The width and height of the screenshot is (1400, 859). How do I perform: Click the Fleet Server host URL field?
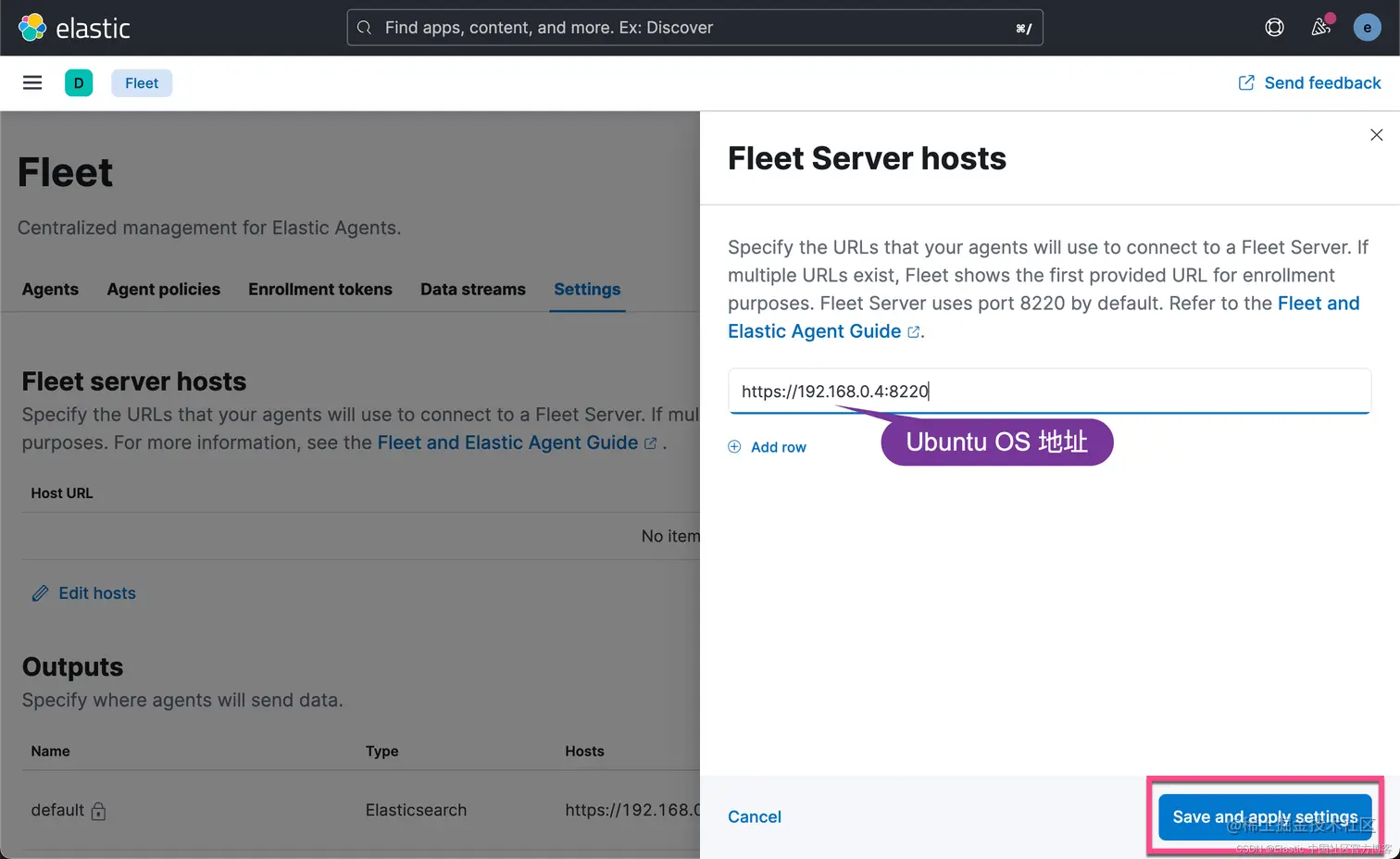tap(1049, 392)
